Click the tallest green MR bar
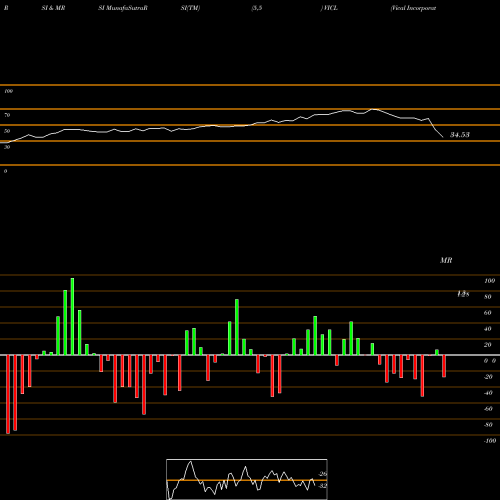The width and height of the screenshot is (500, 500). coord(72,316)
